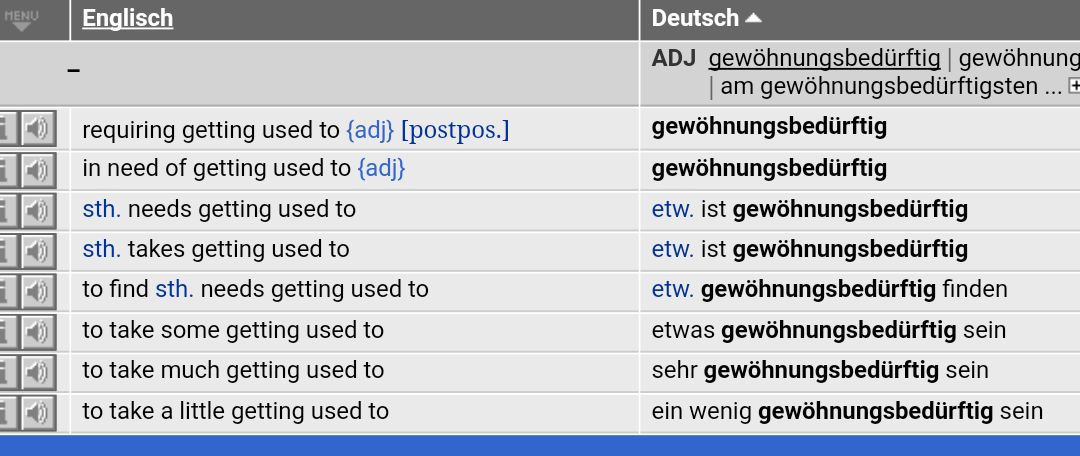The height and width of the screenshot is (456, 1080).
Task: Play audio for "to take a little getting used to"
Action: [39, 413]
